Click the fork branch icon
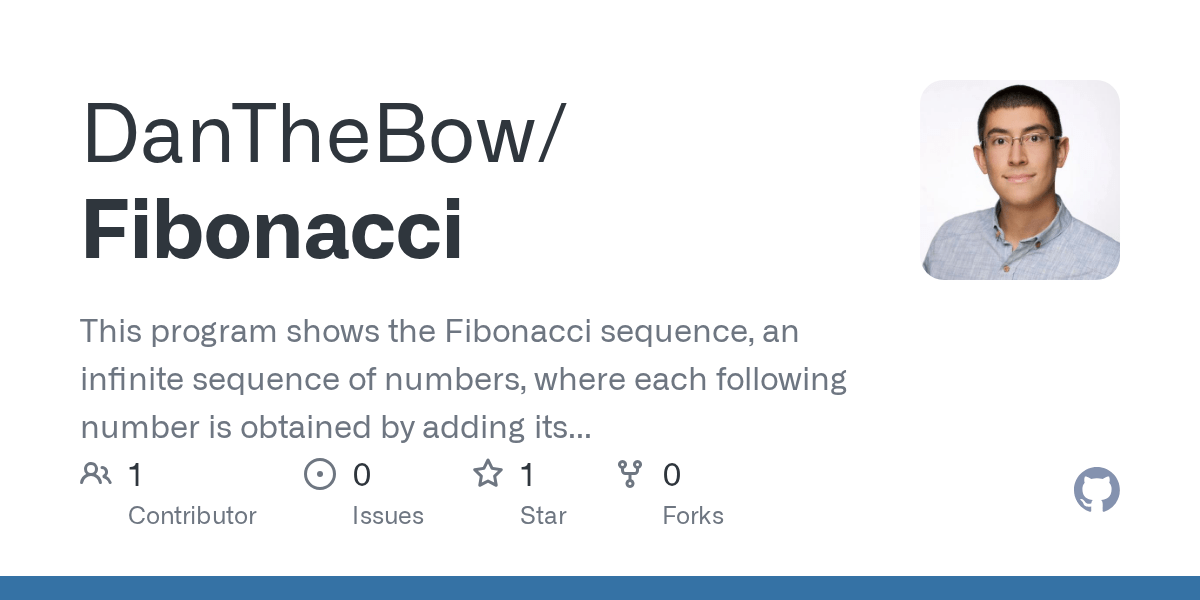 click(x=630, y=474)
